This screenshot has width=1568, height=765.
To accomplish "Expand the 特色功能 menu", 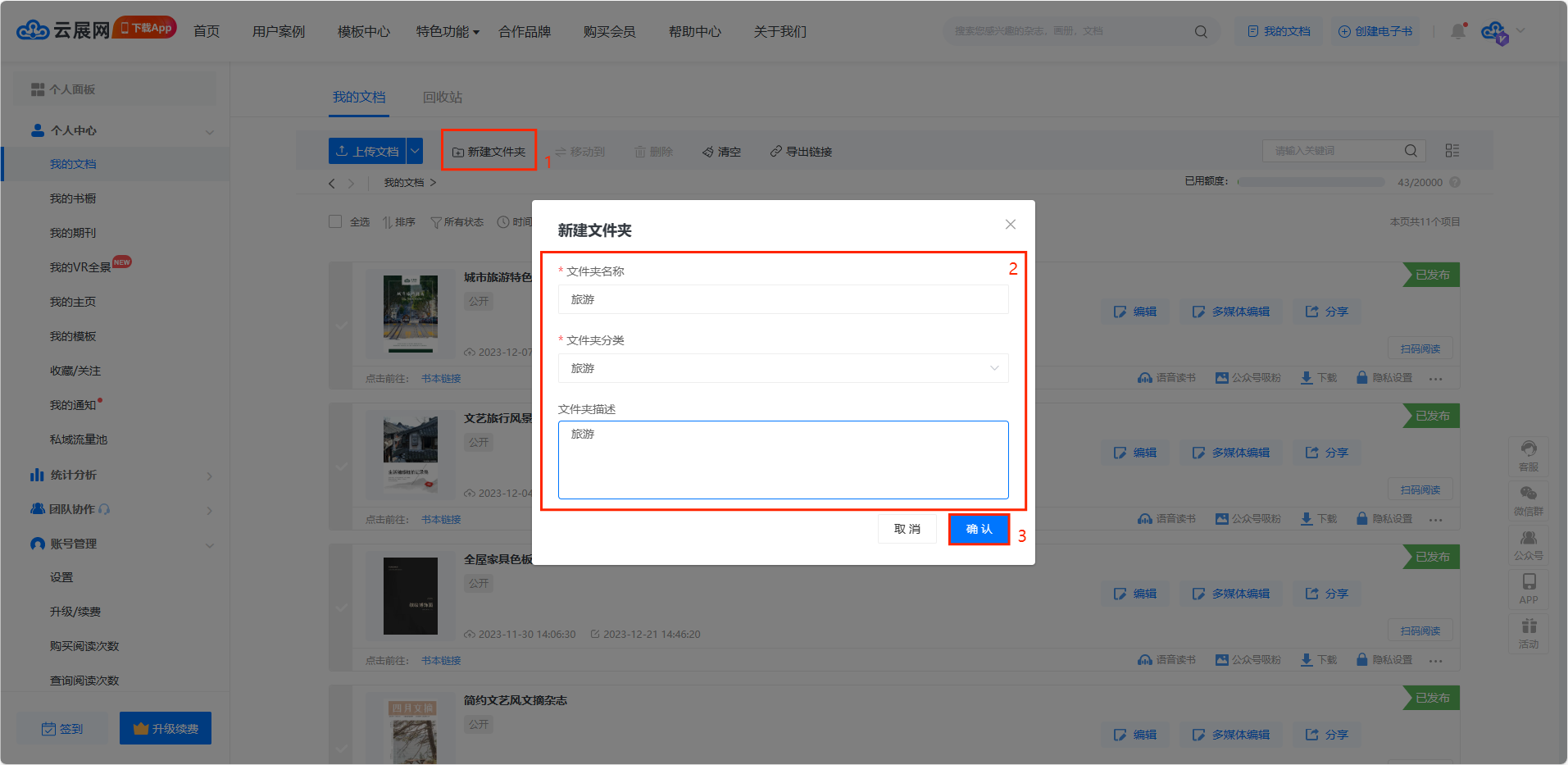I will 447,32.
